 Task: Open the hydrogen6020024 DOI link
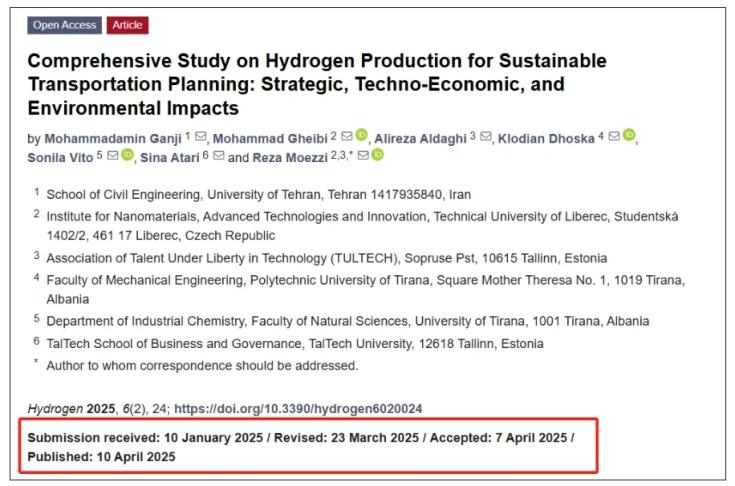pos(298,409)
